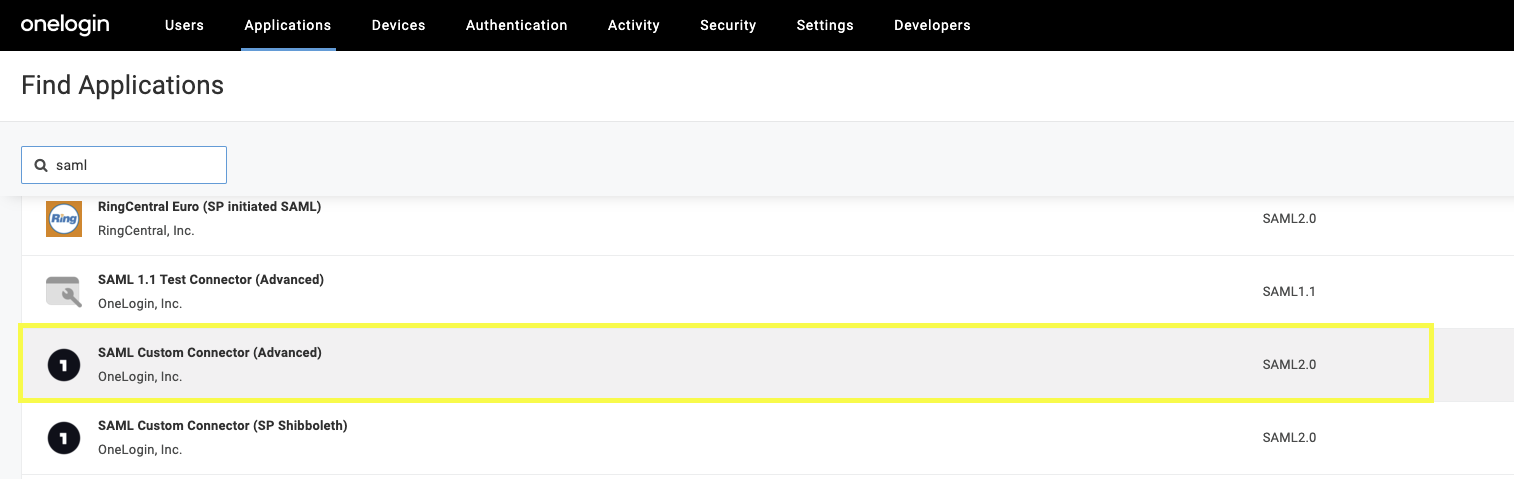Click the SAML 1.1 Test Connector wrench icon
The width and height of the screenshot is (1514, 479).
[64, 292]
